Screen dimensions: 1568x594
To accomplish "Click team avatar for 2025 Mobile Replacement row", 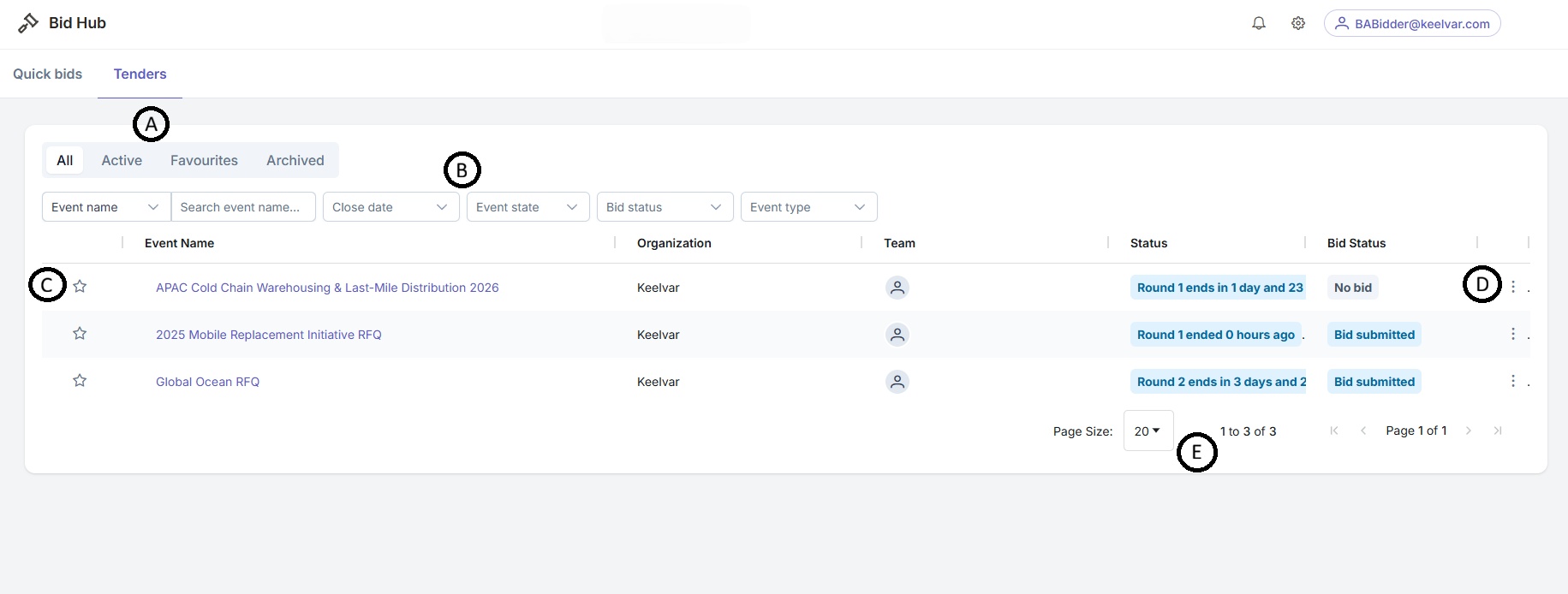I will tap(897, 335).
